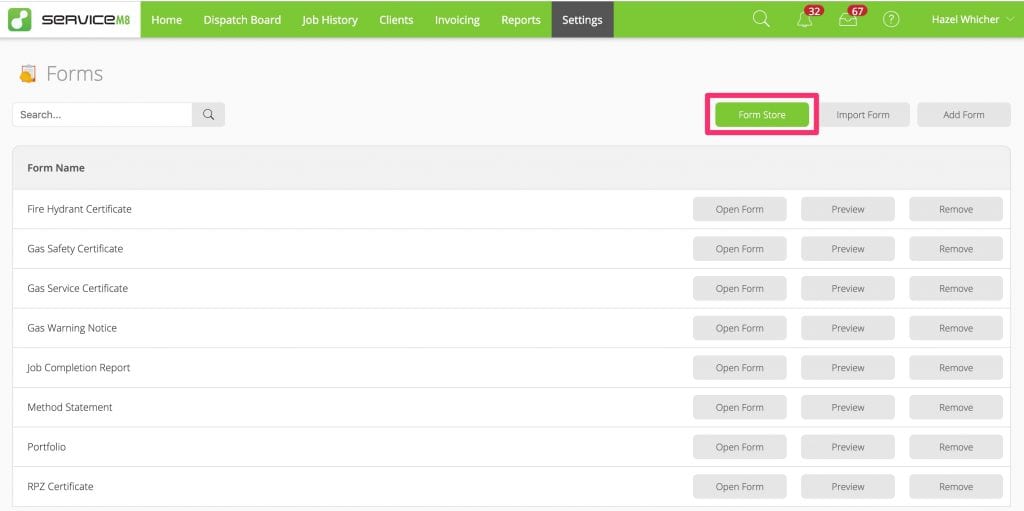Image resolution: width=1024 pixels, height=511 pixels.
Task: Click the Forms page heading
Action: click(74, 74)
